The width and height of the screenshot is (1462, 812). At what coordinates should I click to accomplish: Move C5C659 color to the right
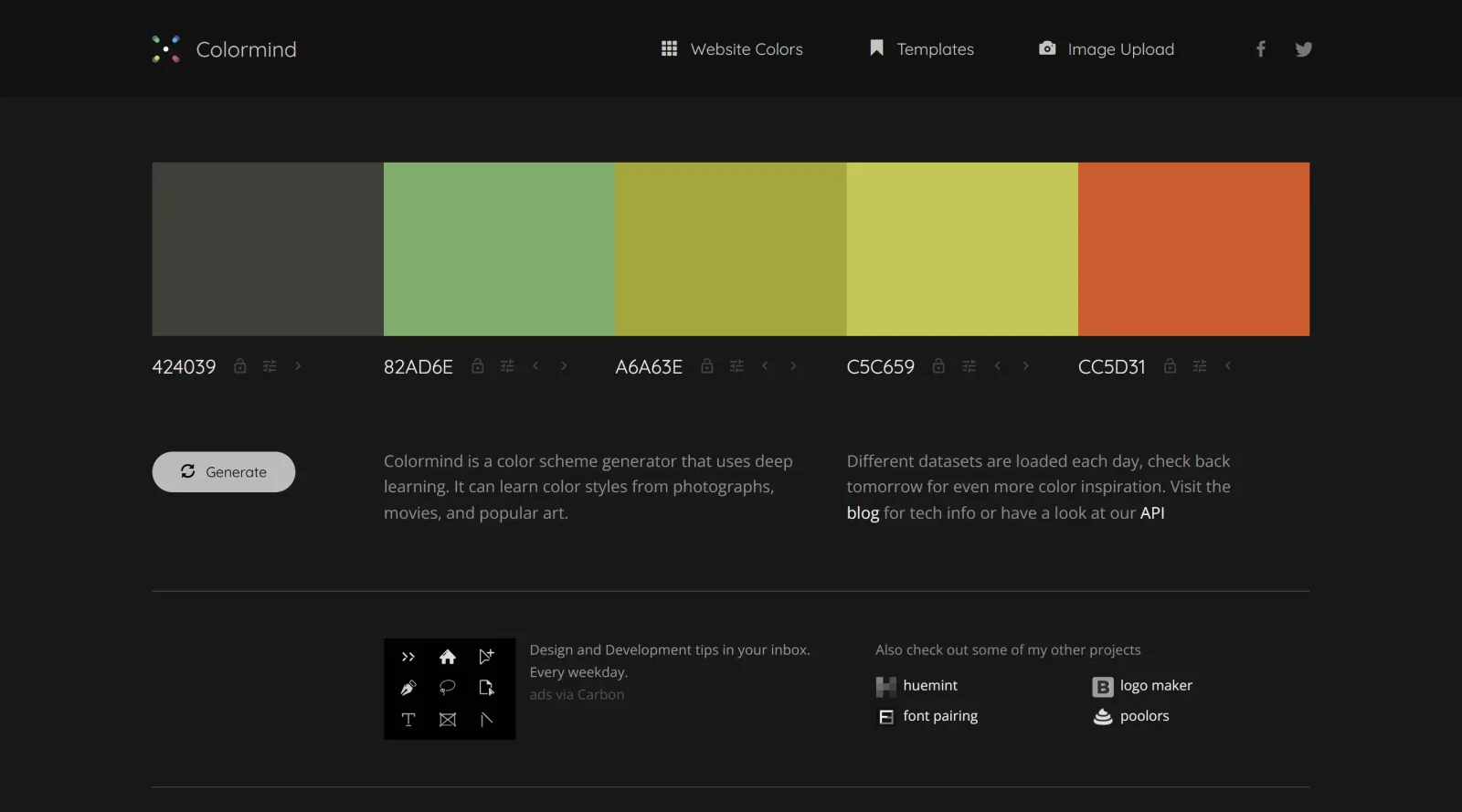pos(1026,366)
